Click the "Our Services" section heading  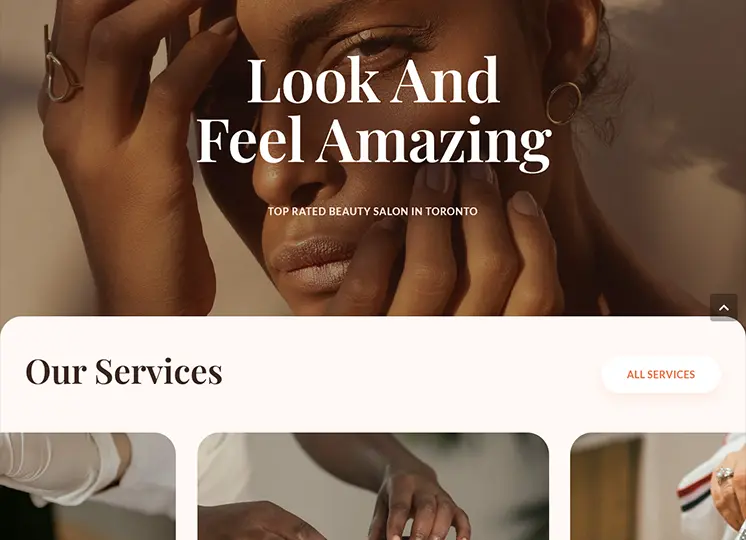[124, 371]
